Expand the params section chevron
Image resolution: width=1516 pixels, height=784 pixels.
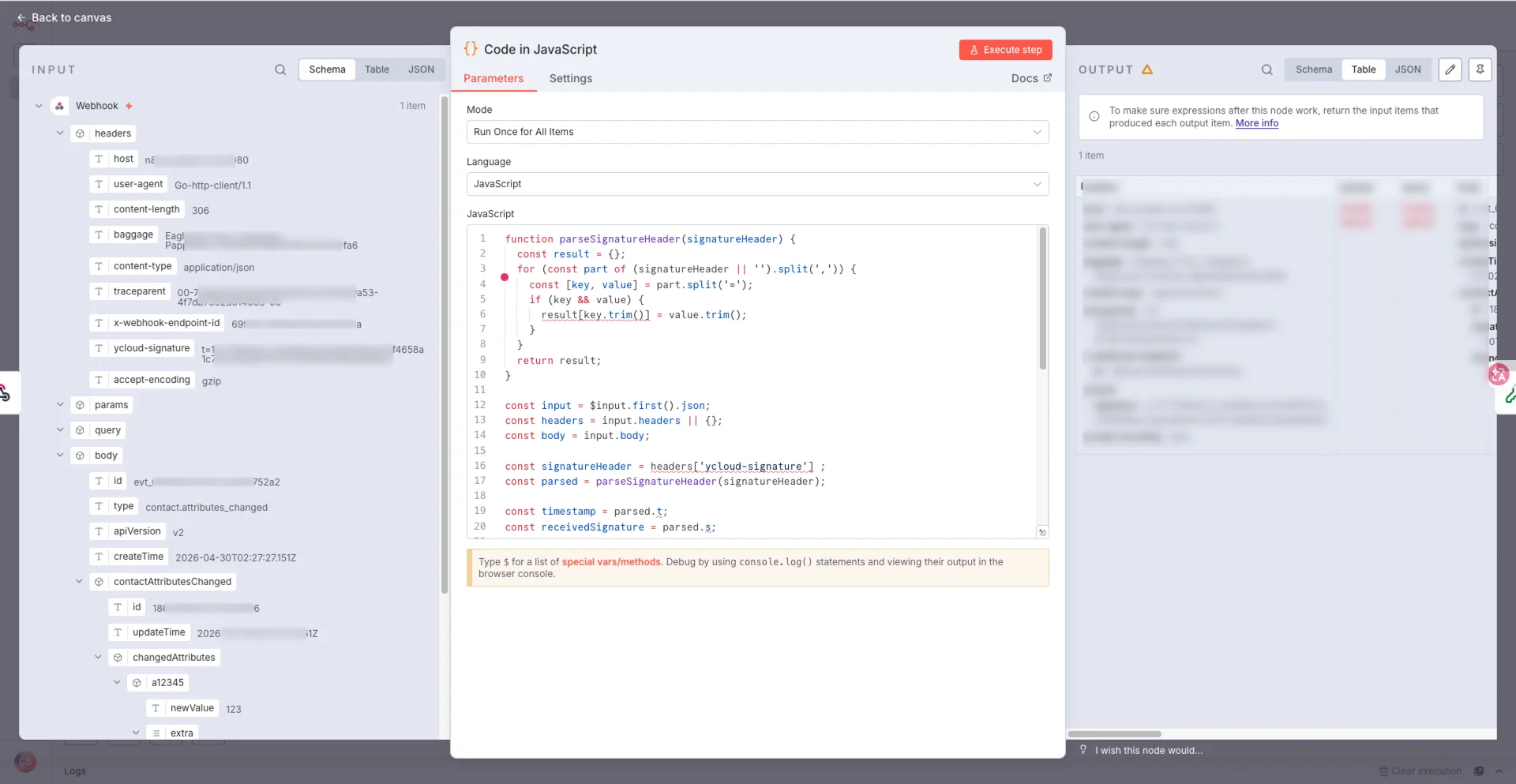click(60, 405)
